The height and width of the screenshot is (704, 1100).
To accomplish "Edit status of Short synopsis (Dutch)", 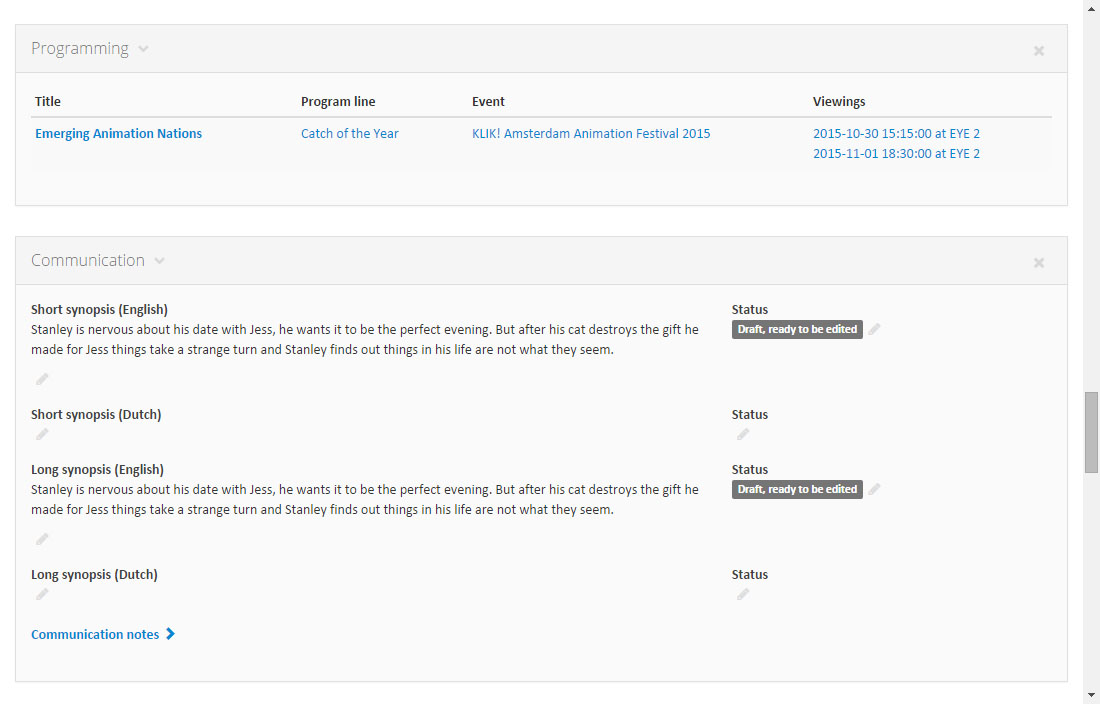I will click(743, 434).
